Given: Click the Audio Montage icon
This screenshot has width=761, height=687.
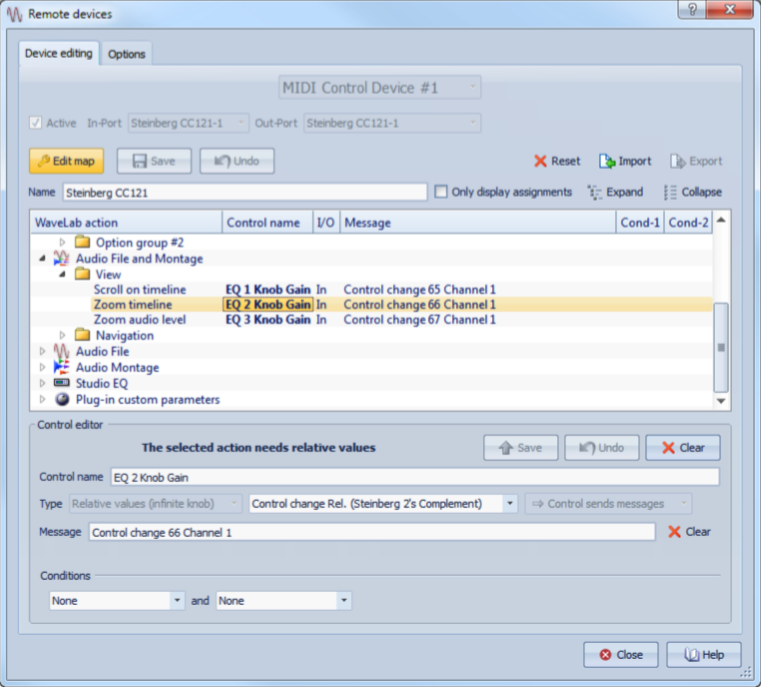Looking at the screenshot, I should coord(61,367).
